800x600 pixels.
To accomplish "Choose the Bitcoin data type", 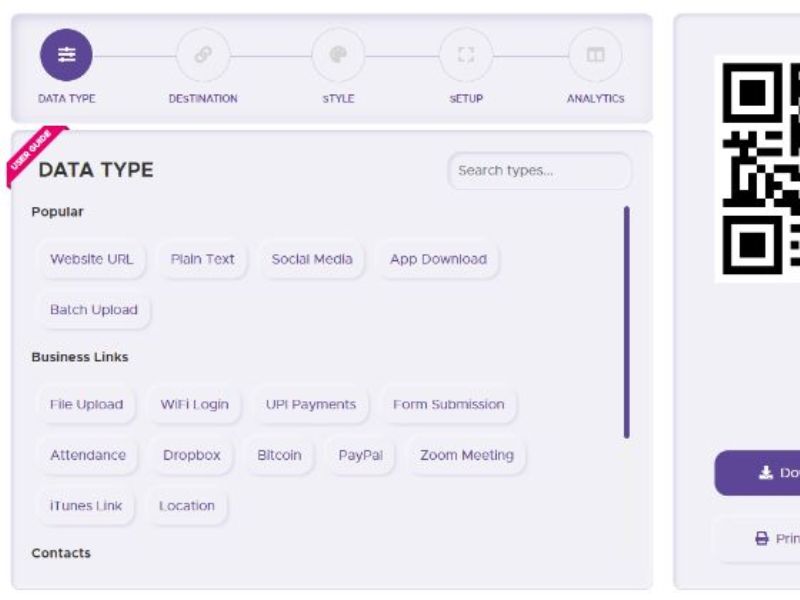I will [x=279, y=455].
